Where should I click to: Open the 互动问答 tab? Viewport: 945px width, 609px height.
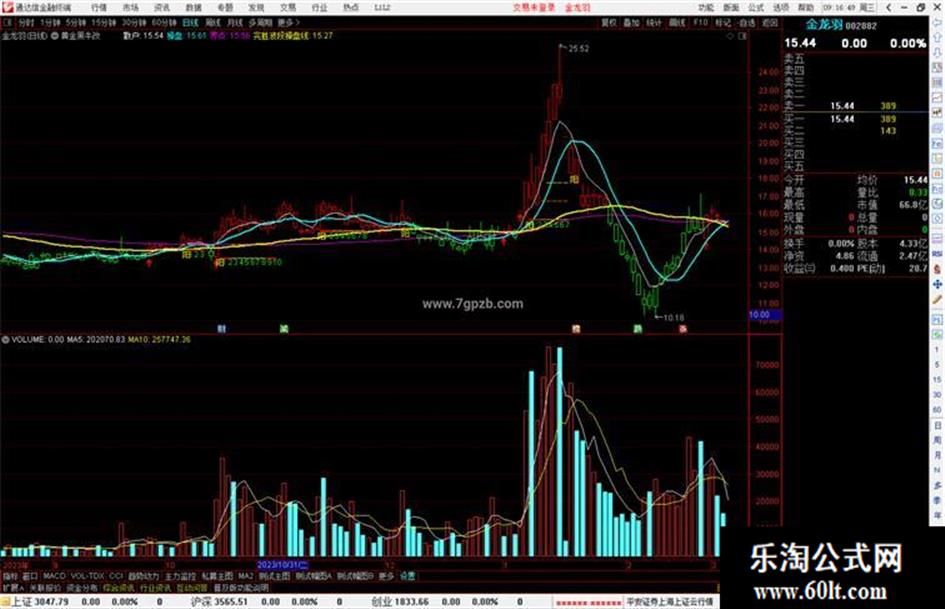point(192,587)
